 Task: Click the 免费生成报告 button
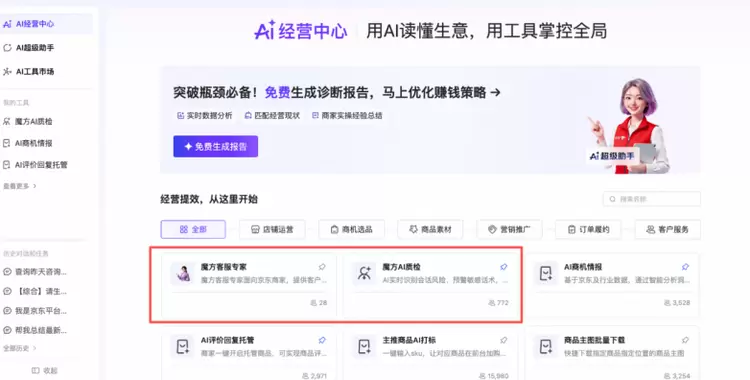pos(216,146)
